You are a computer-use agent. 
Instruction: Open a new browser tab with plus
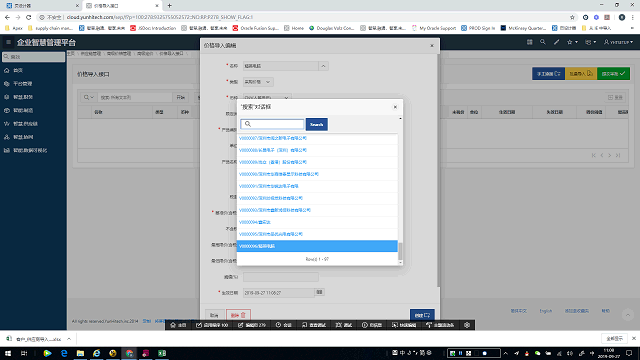[x=169, y=6]
